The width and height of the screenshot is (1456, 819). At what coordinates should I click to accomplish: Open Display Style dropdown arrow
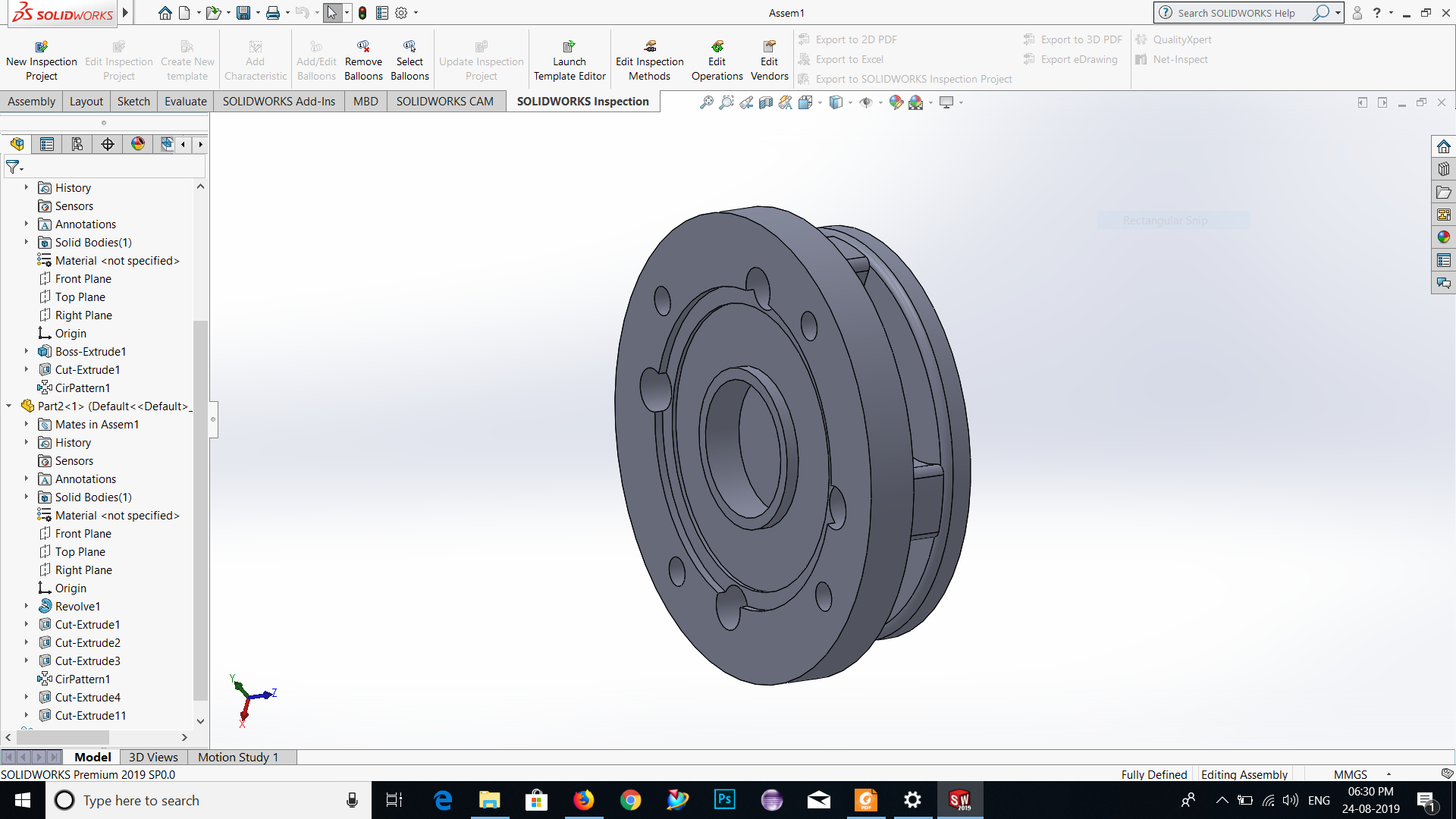coord(850,103)
